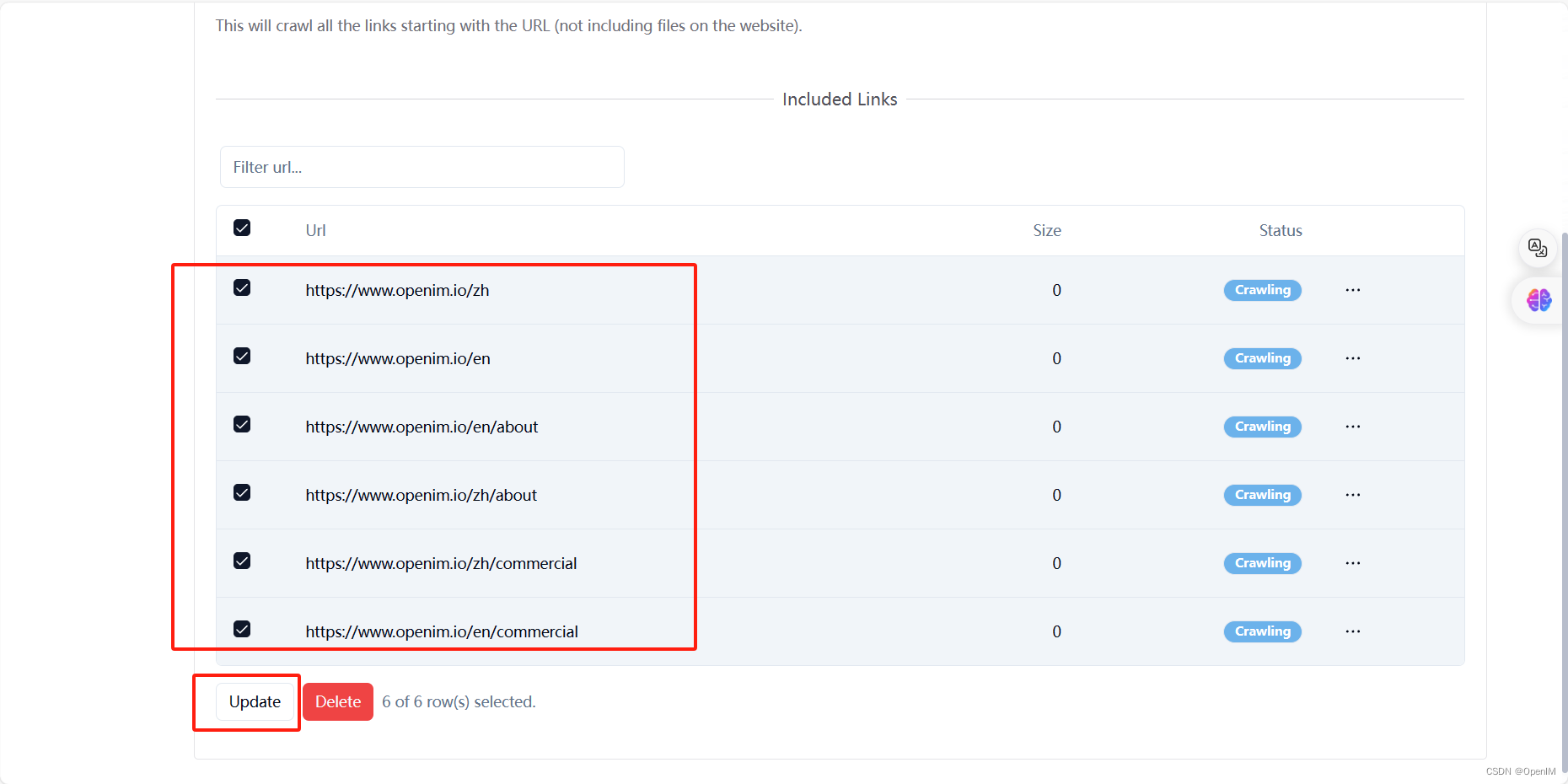Uncheck the zh/about row checkbox
This screenshot has width=1568, height=784.
[x=242, y=492]
